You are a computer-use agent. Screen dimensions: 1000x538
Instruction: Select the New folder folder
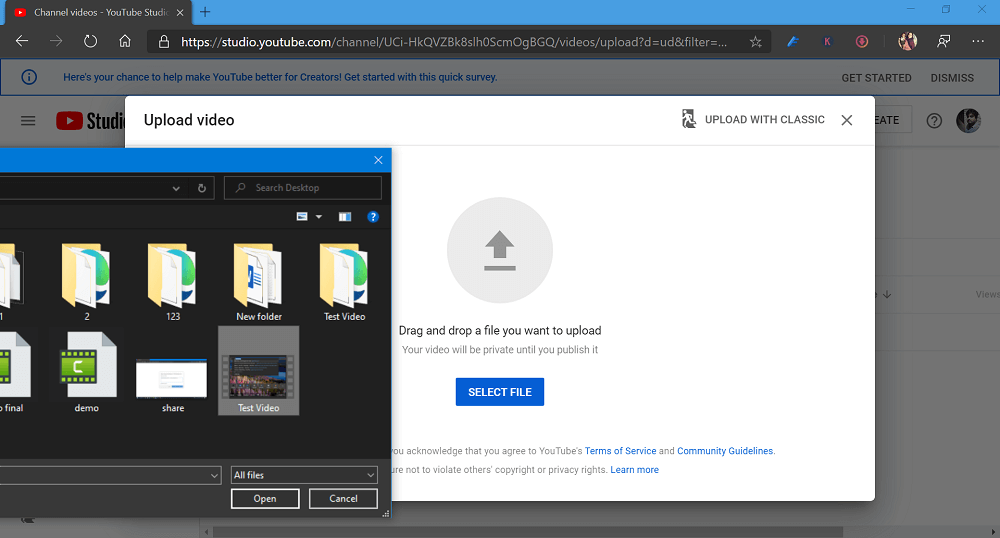pyautogui.click(x=259, y=282)
